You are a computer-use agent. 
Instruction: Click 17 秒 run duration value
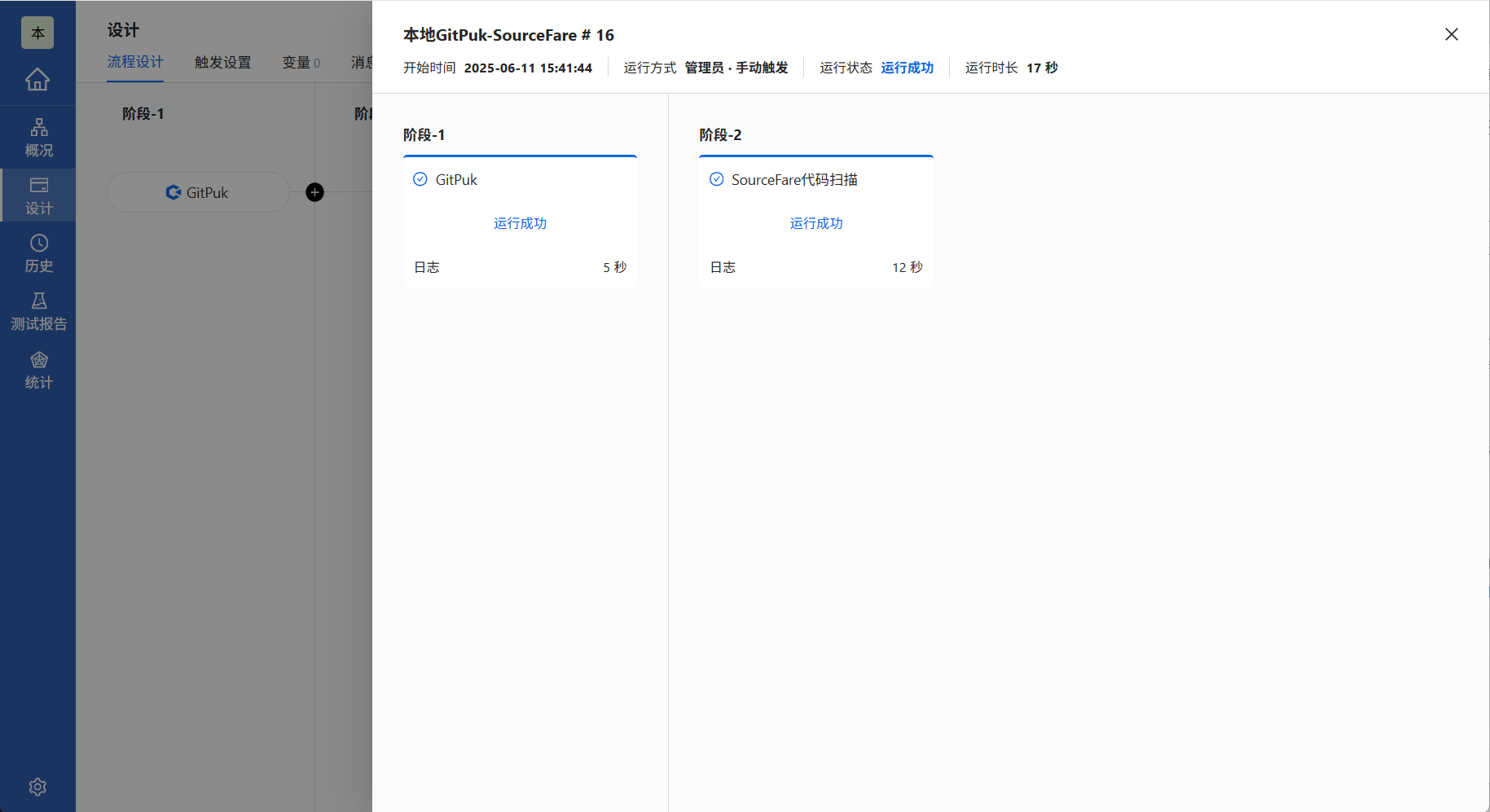click(1042, 68)
